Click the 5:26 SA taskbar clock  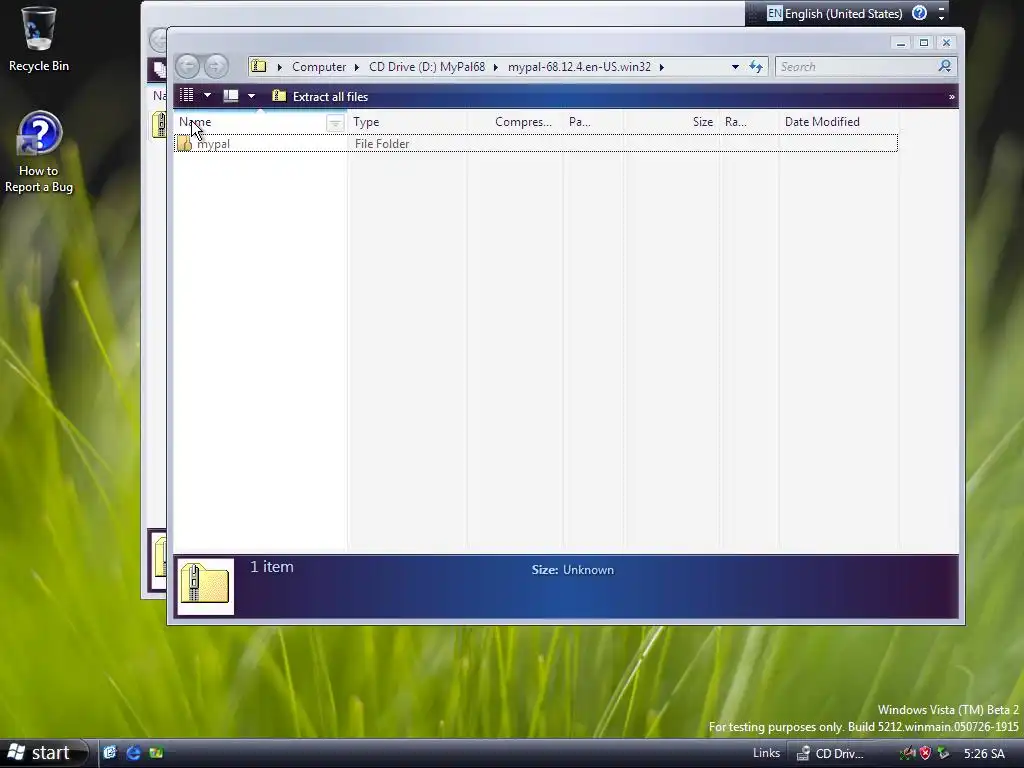984,754
